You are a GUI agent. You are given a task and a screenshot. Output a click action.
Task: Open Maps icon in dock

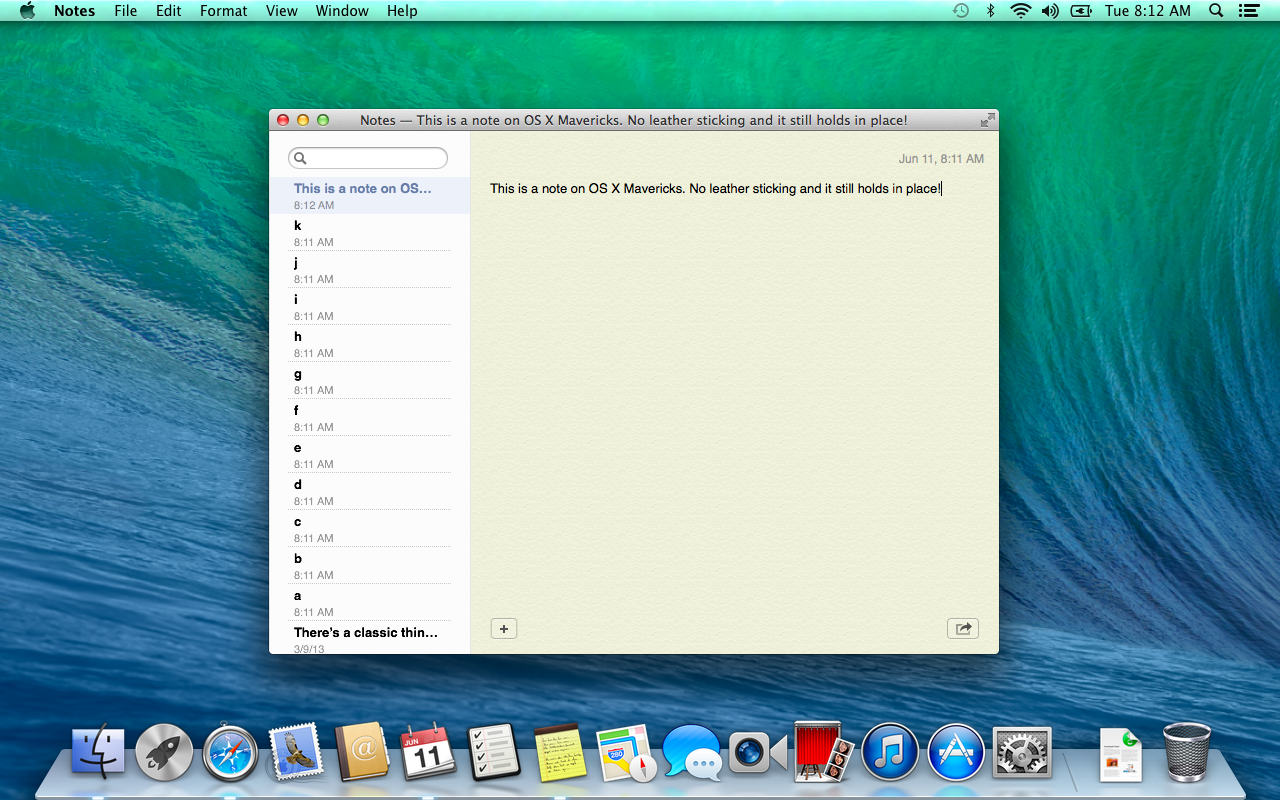click(x=626, y=753)
